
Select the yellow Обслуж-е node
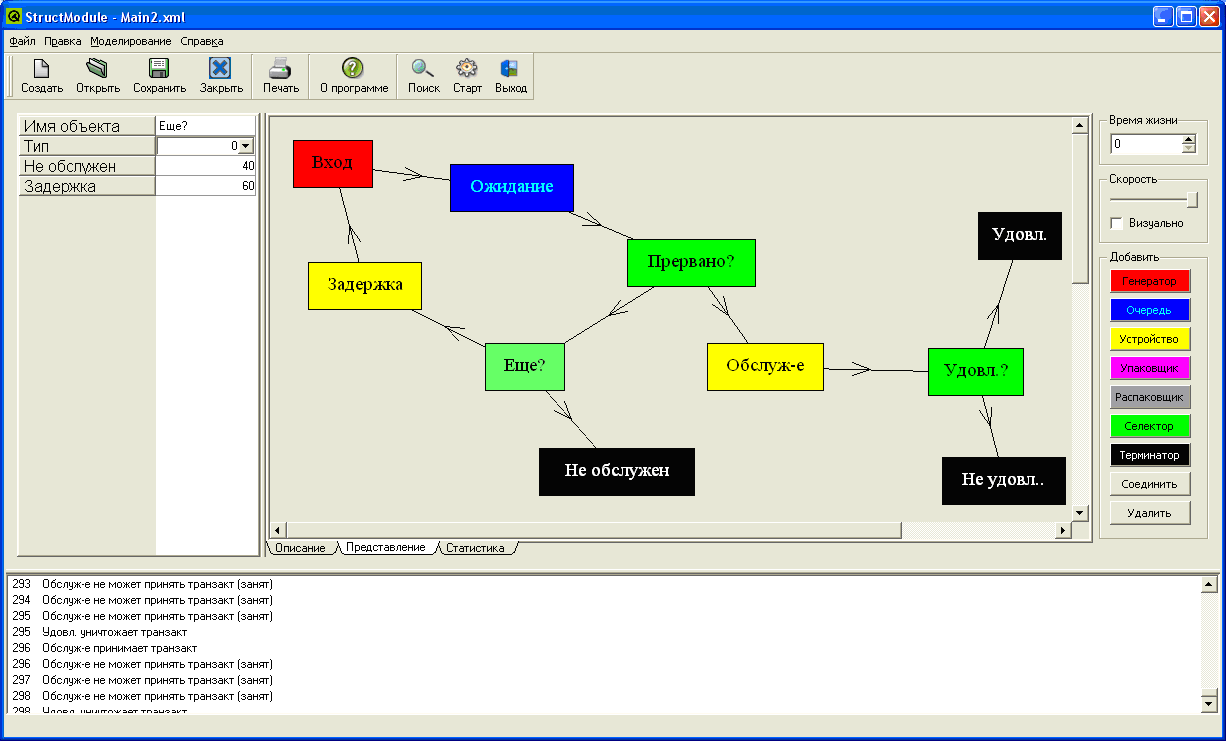765,367
